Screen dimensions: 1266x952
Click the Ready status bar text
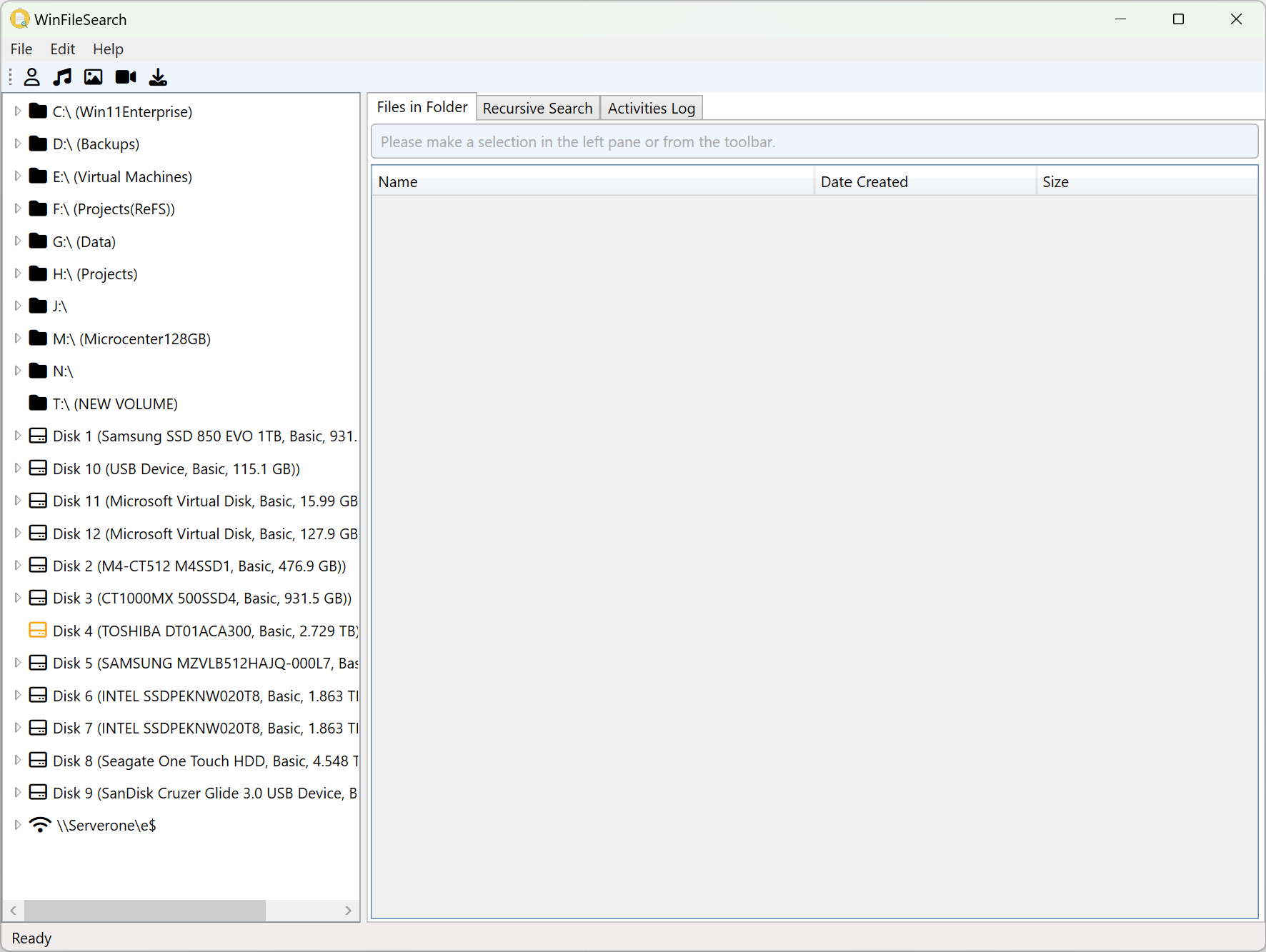31,938
